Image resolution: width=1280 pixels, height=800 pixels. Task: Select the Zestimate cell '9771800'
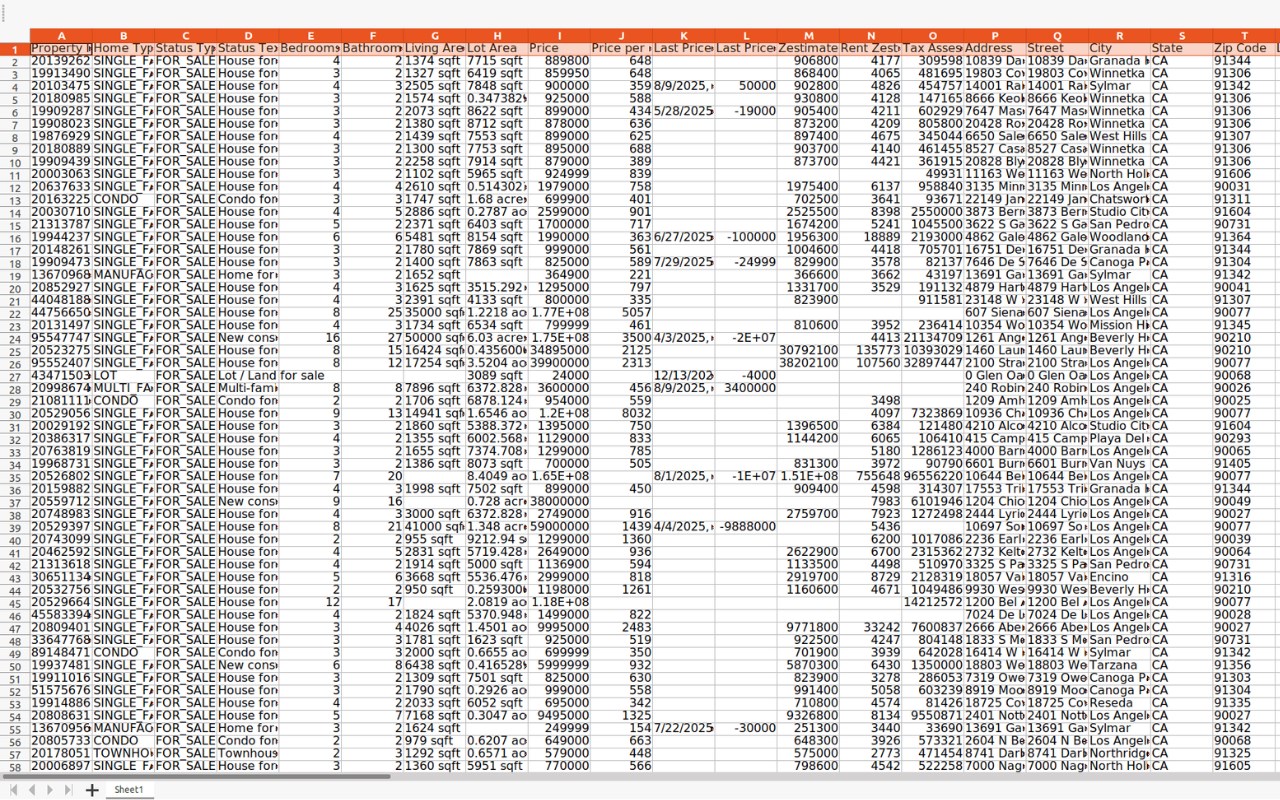(x=808, y=627)
